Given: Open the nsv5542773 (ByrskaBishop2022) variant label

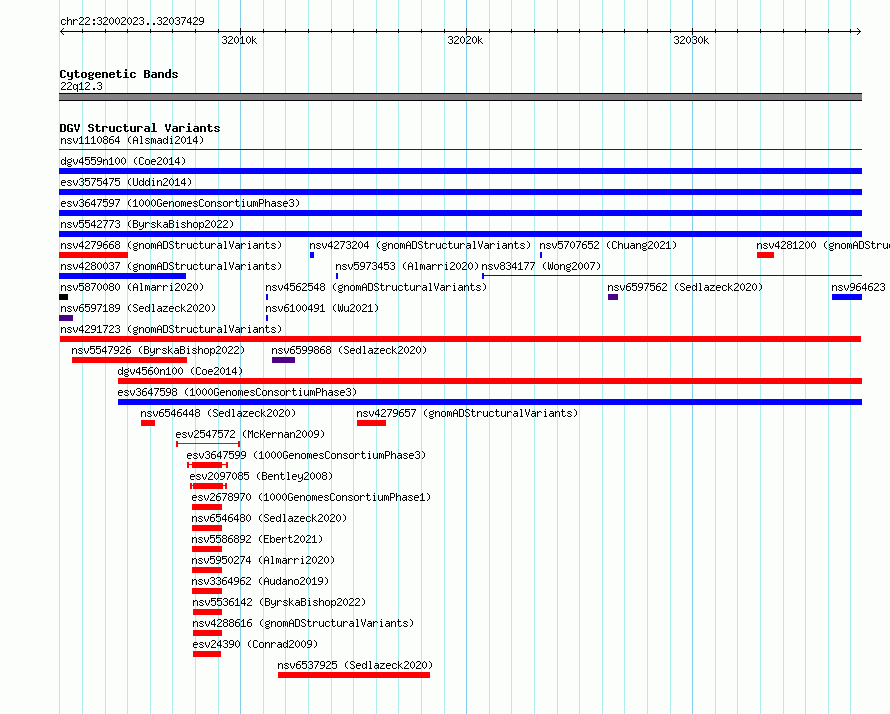Looking at the screenshot, I should [x=147, y=224].
